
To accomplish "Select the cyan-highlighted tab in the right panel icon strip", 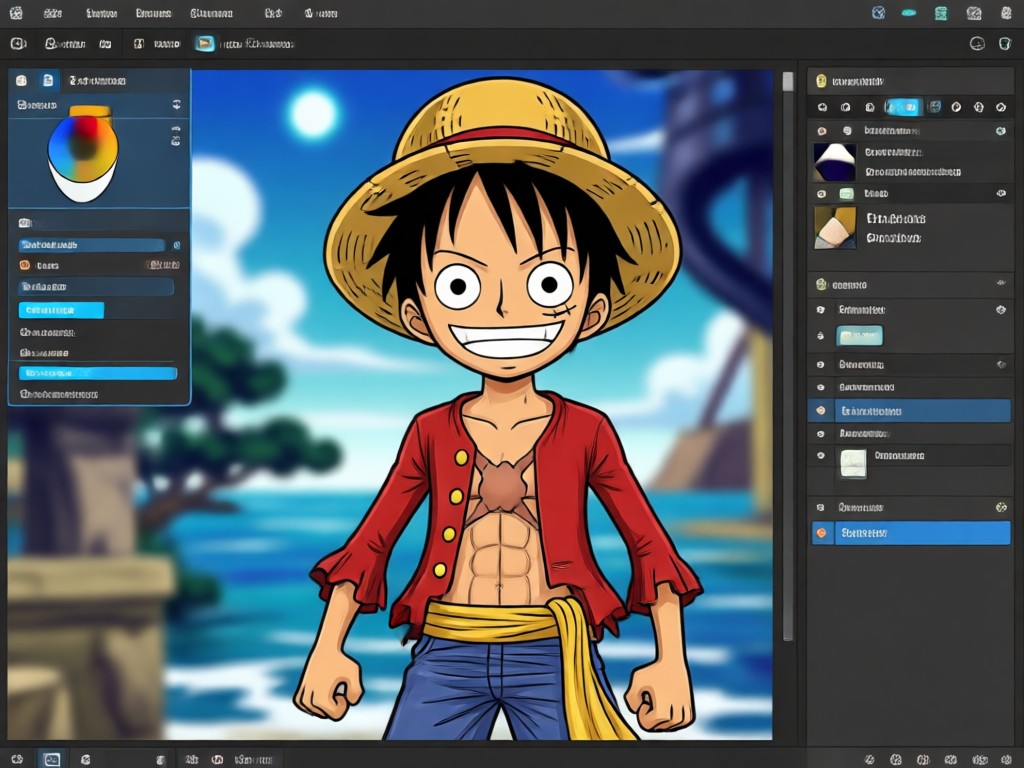I will click(903, 107).
